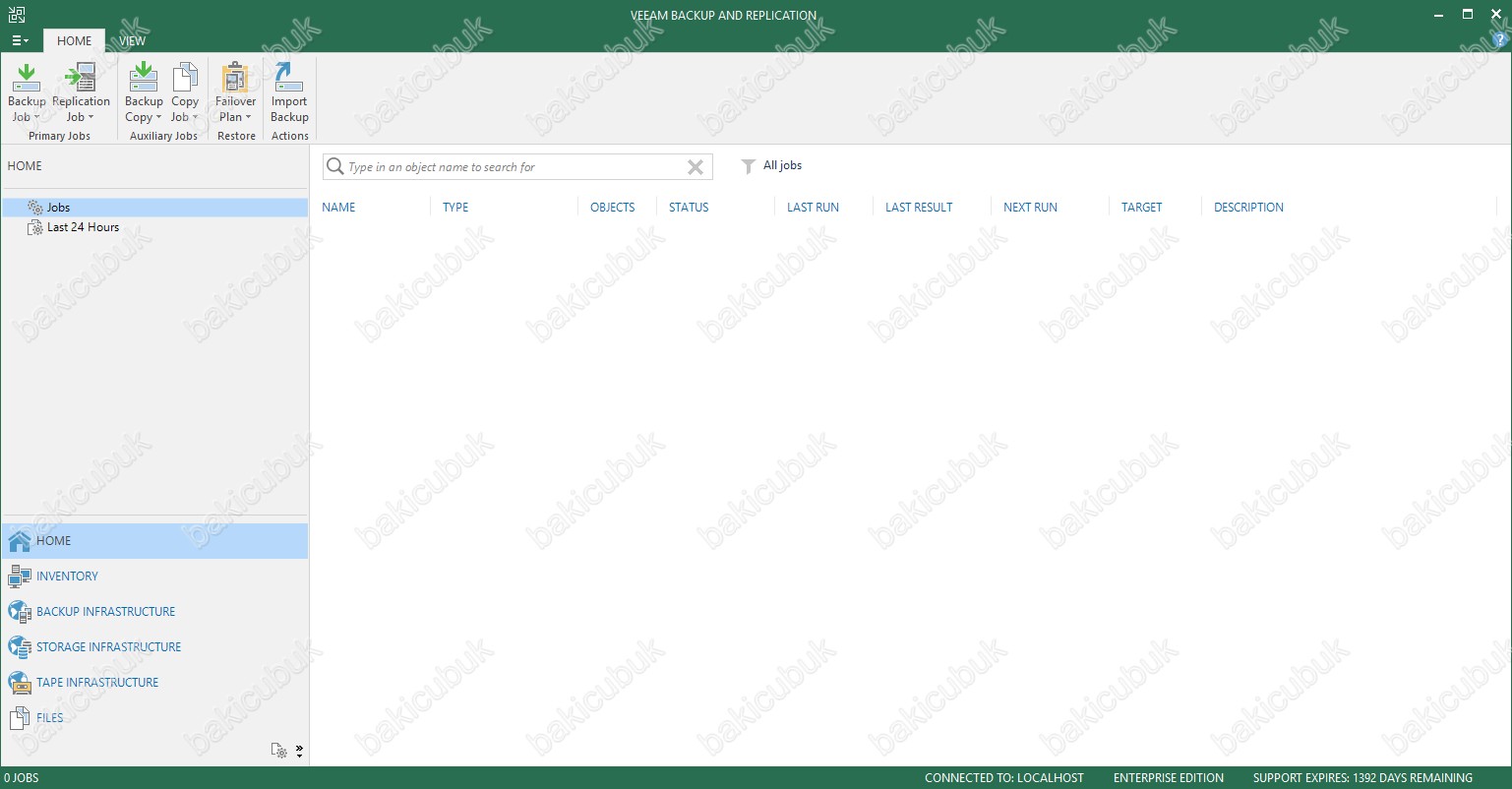The width and height of the screenshot is (1512, 789).
Task: Click the navigation pane options gear icon
Action: click(x=279, y=752)
